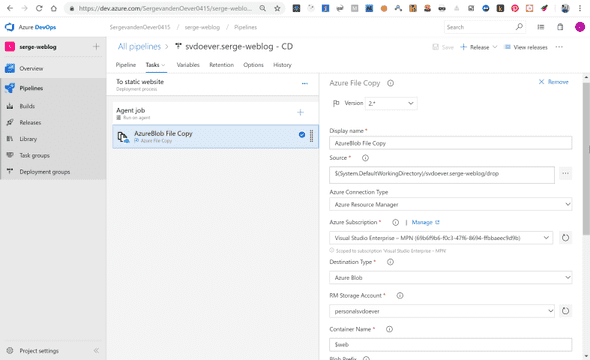
Task: Expand the Release button dropdown arrow
Action: coord(495,47)
